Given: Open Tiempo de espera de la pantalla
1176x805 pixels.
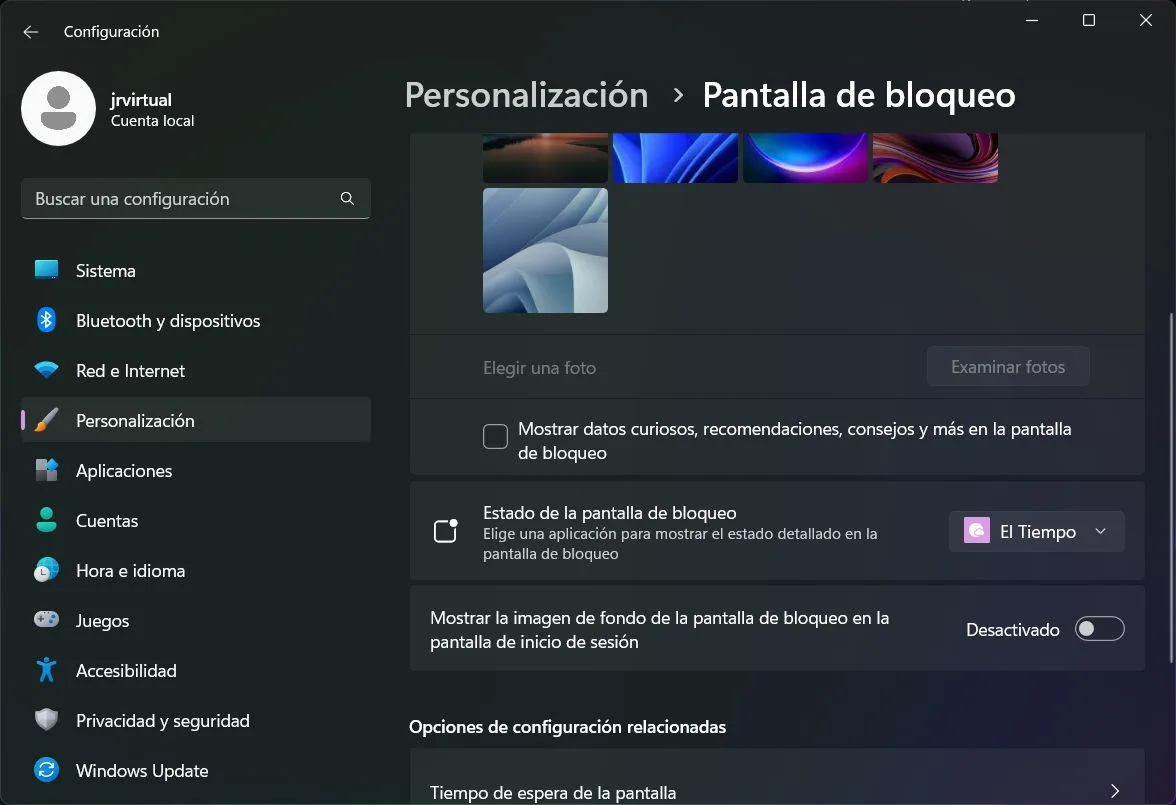Looking at the screenshot, I should (x=777, y=777).
